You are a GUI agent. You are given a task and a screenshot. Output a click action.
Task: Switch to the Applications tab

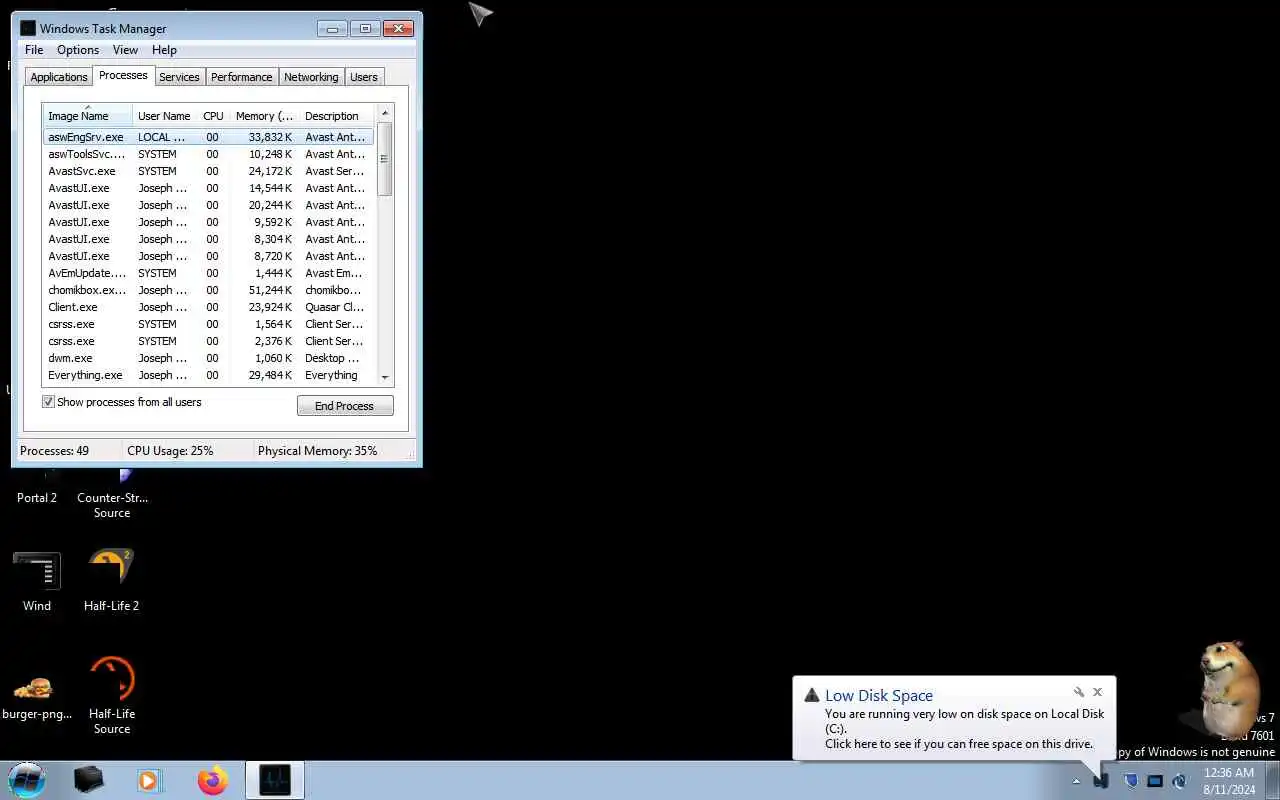tap(59, 77)
